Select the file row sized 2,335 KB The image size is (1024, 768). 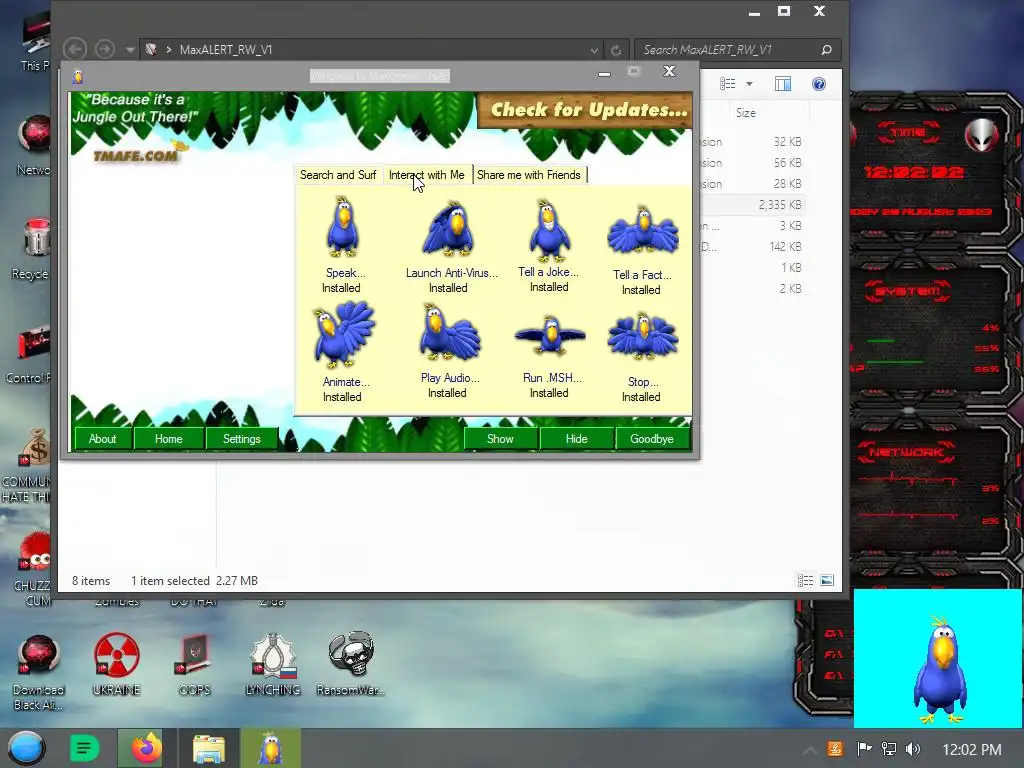pyautogui.click(x=753, y=205)
